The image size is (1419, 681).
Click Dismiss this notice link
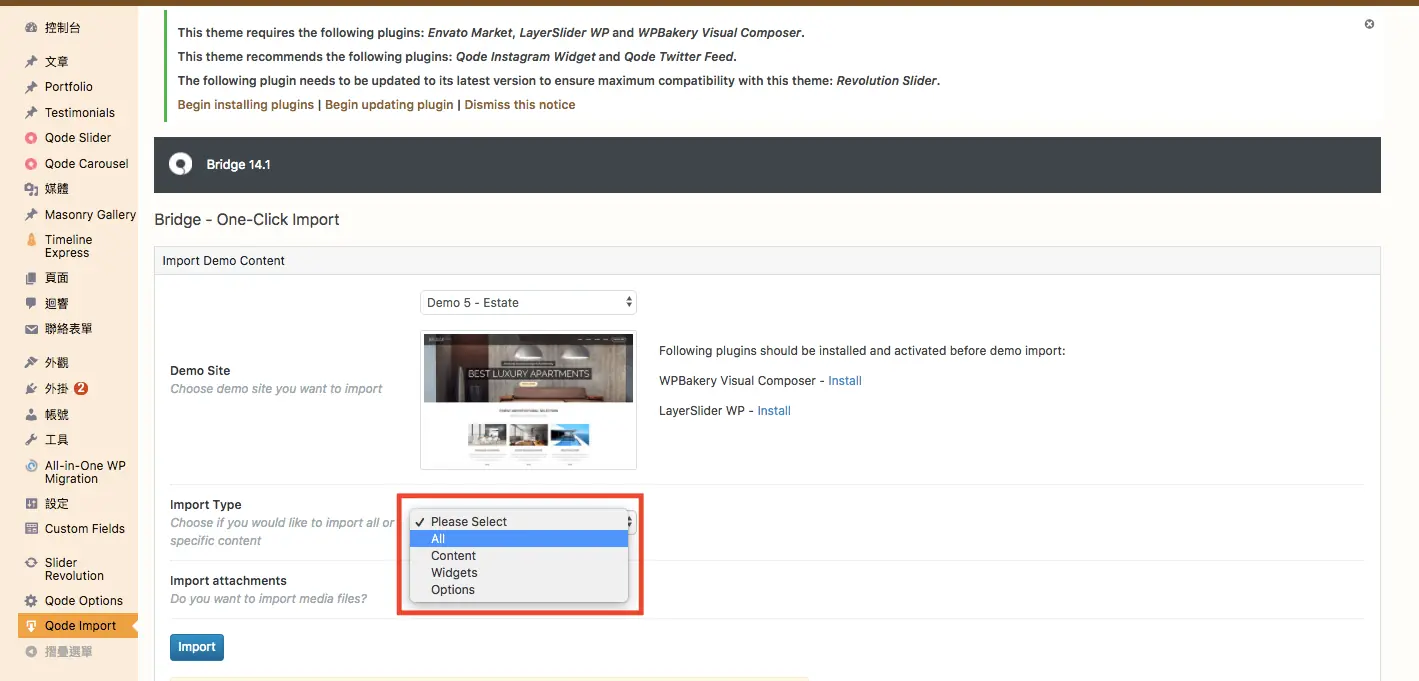pos(520,105)
